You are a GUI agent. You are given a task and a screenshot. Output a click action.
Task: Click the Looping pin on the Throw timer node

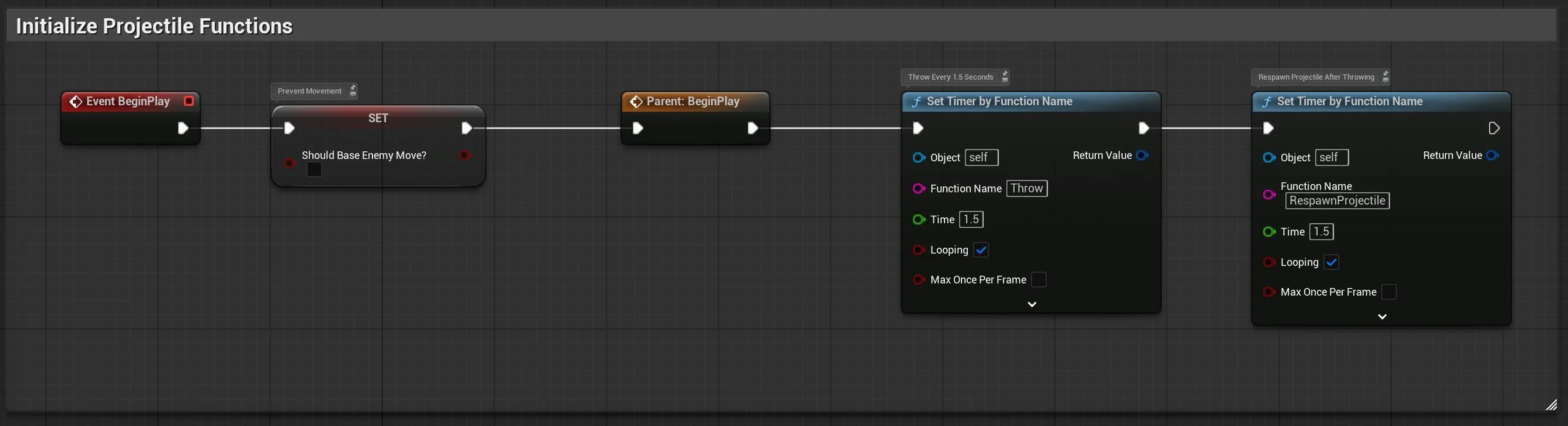(919, 250)
